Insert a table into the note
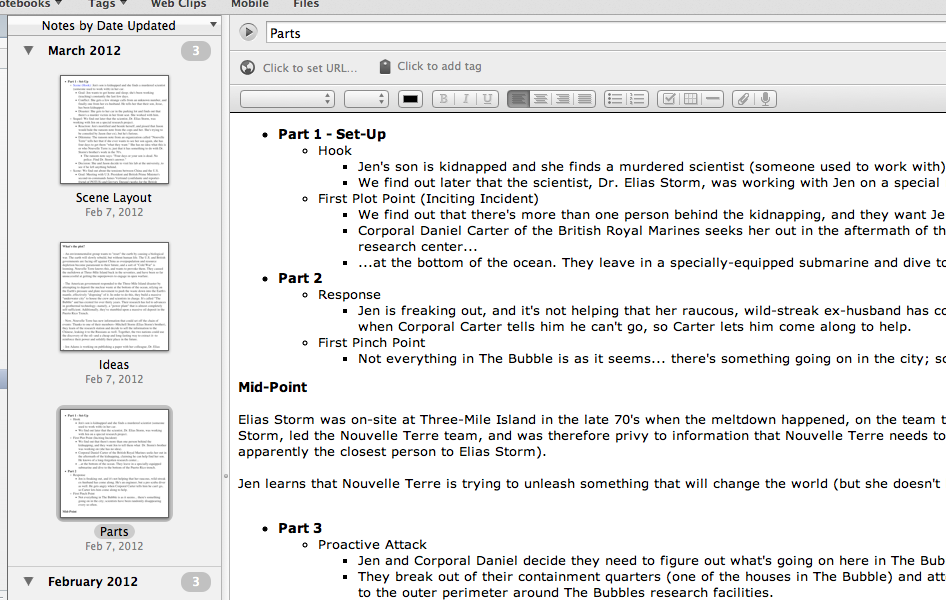The height and width of the screenshot is (600, 946). 691,99
